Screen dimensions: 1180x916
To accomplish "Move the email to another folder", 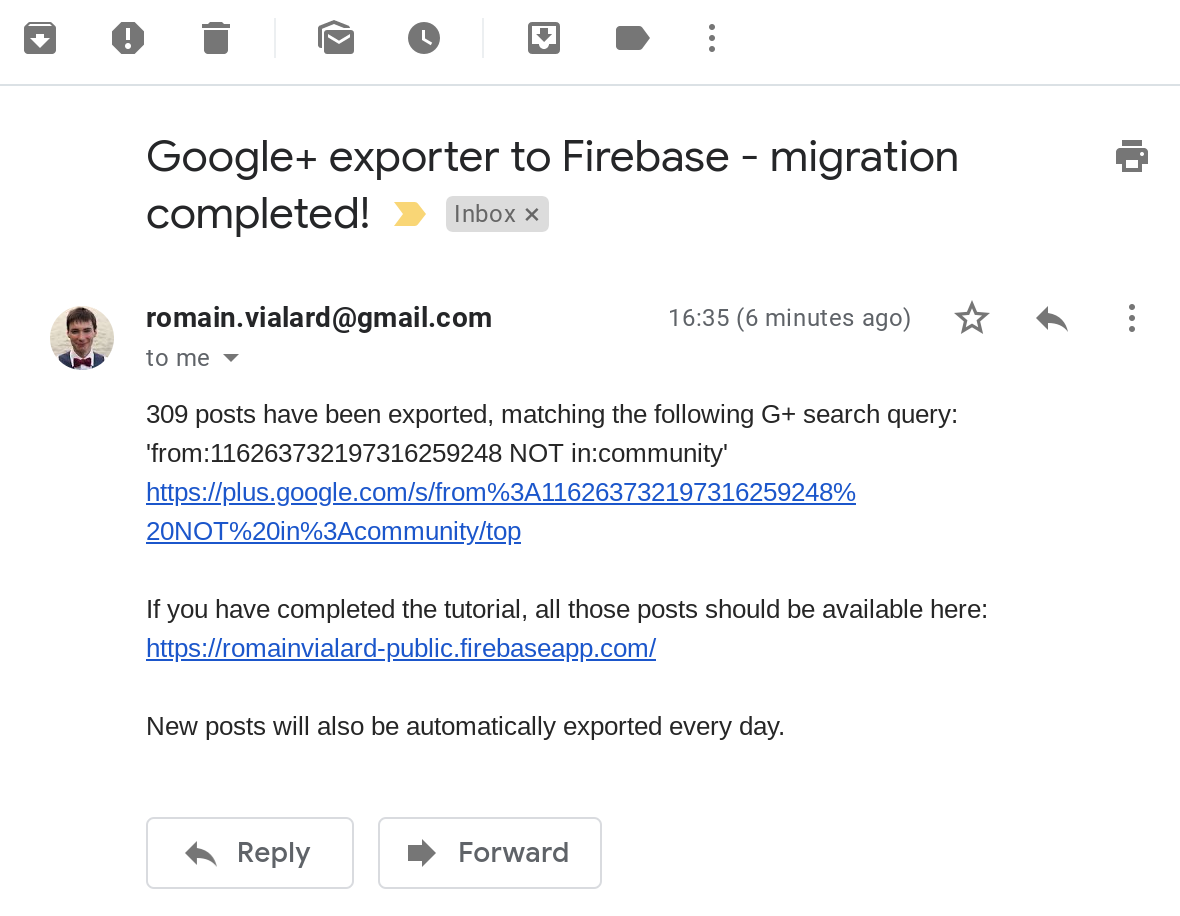I will click(x=544, y=39).
